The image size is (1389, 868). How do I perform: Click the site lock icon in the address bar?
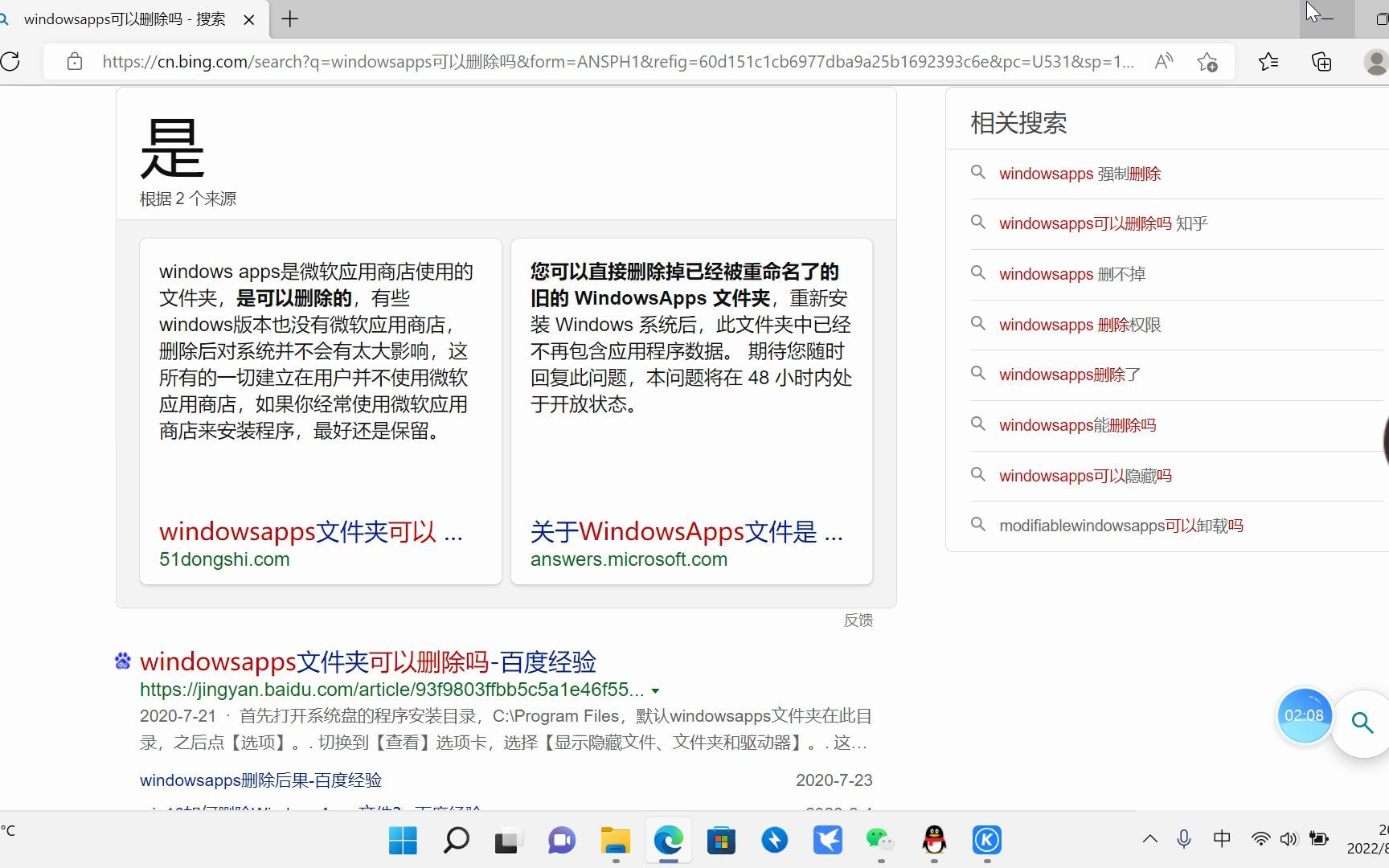(74, 61)
